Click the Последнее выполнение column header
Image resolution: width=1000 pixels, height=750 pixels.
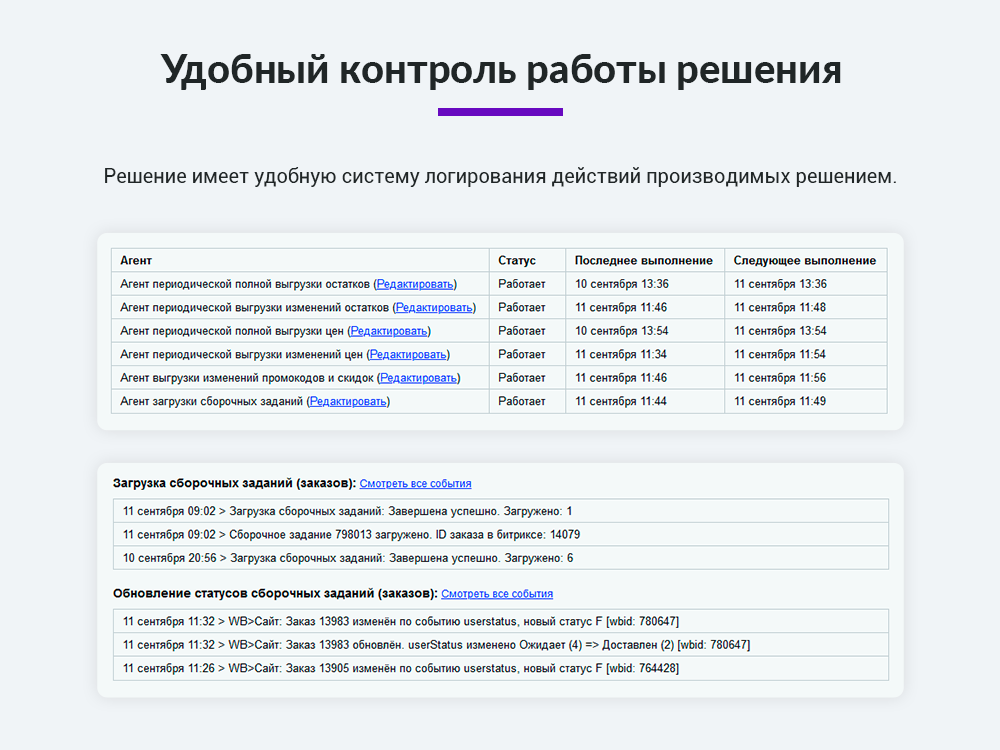645,259
